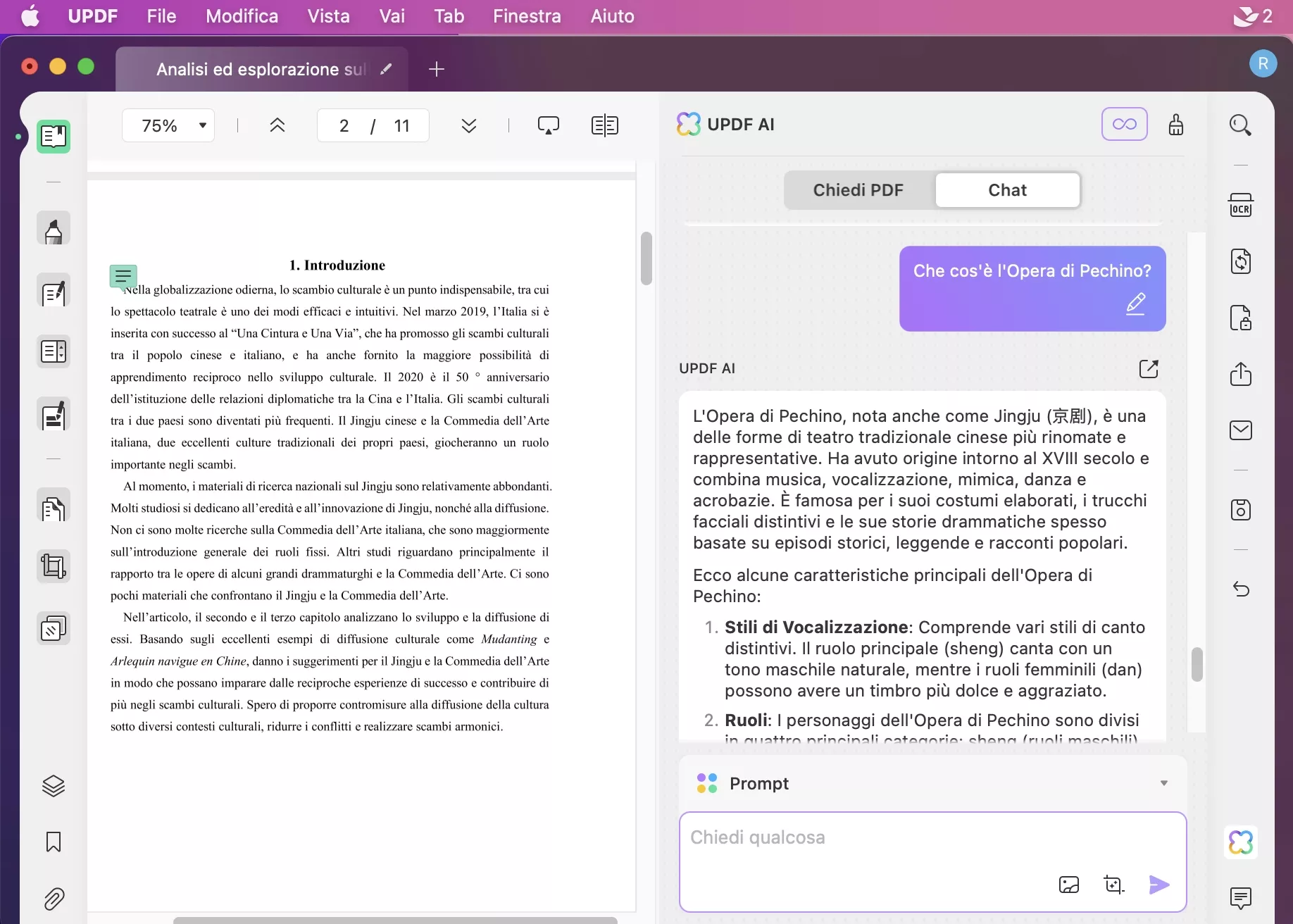The width and height of the screenshot is (1293, 924).
Task: Open the Convert pages tool in sidebar
Action: 54,505
